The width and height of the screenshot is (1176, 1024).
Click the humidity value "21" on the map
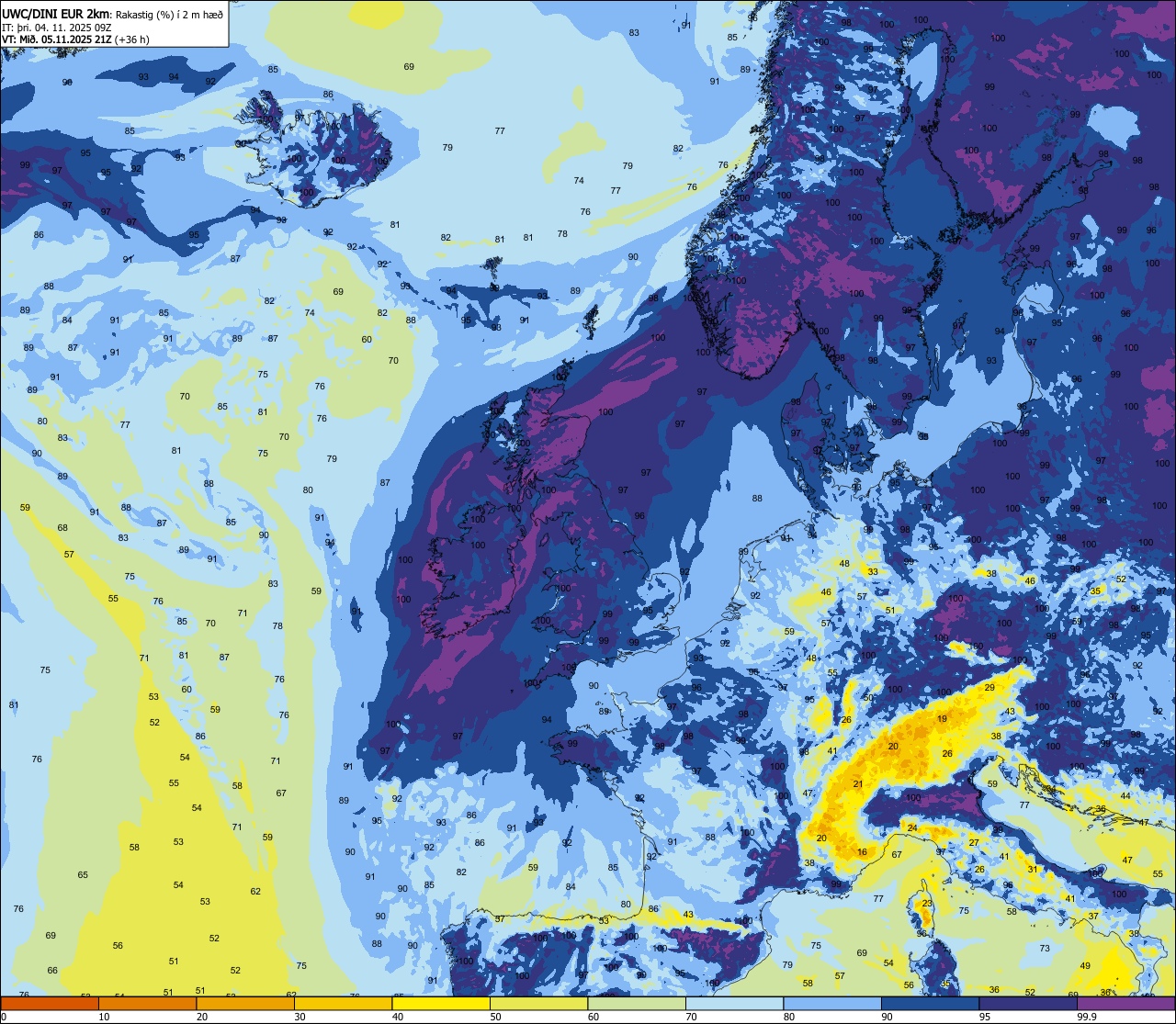[x=858, y=783]
